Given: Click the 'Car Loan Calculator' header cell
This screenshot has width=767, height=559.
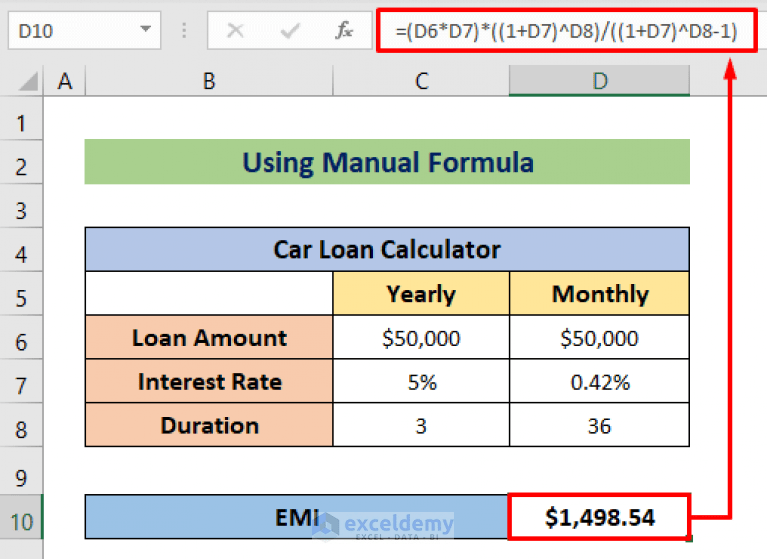Looking at the screenshot, I should pyautogui.click(x=387, y=249).
